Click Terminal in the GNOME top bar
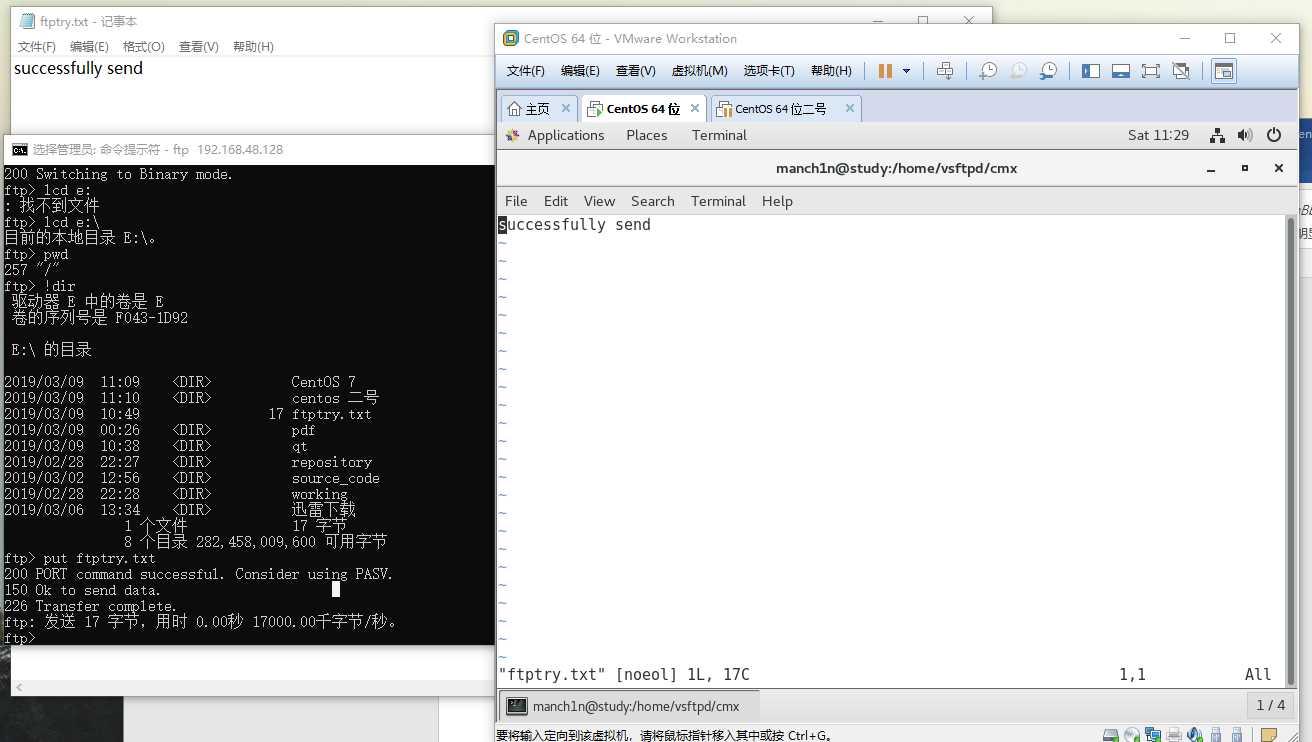This screenshot has width=1312, height=742. point(719,135)
